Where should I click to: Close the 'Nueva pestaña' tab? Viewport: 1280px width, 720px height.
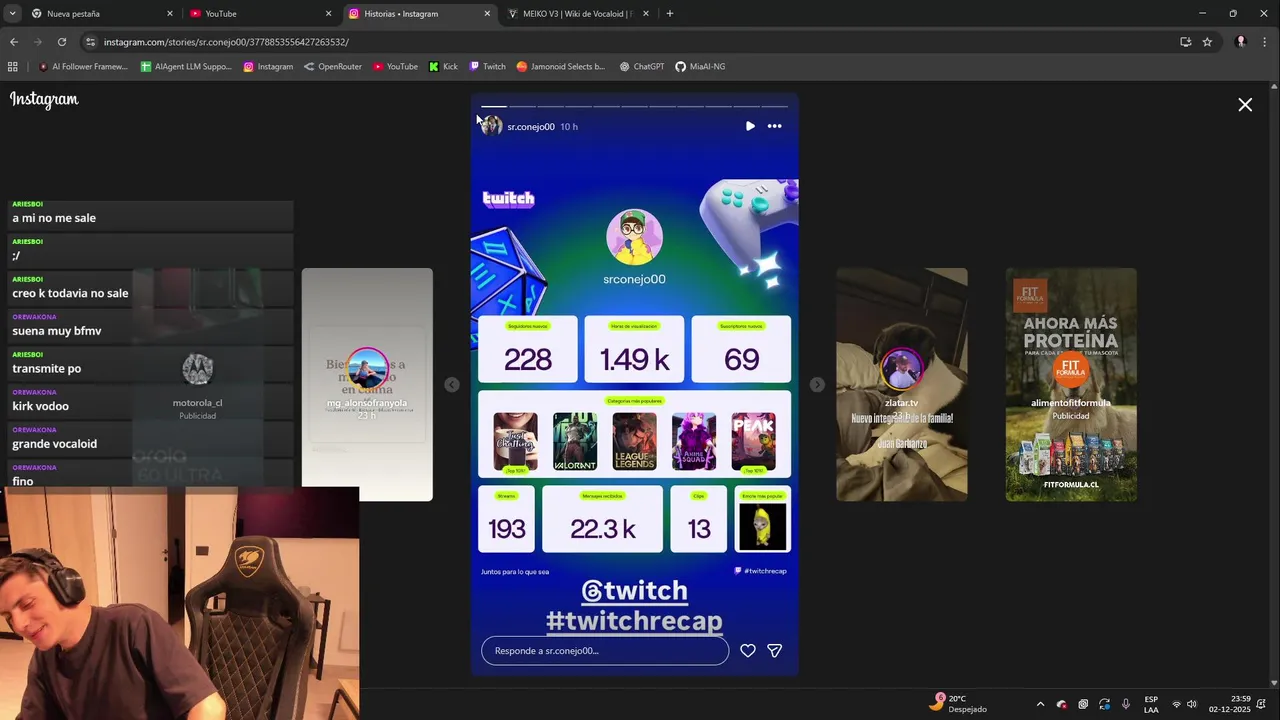169,14
